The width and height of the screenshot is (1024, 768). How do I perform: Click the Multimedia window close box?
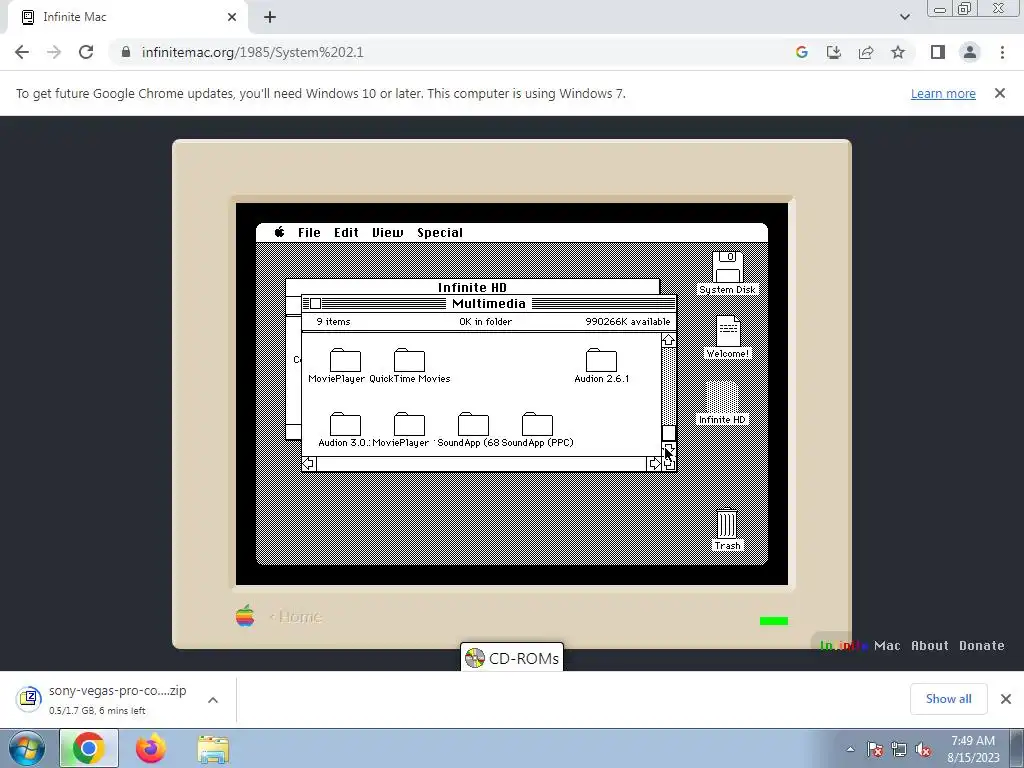(x=315, y=304)
